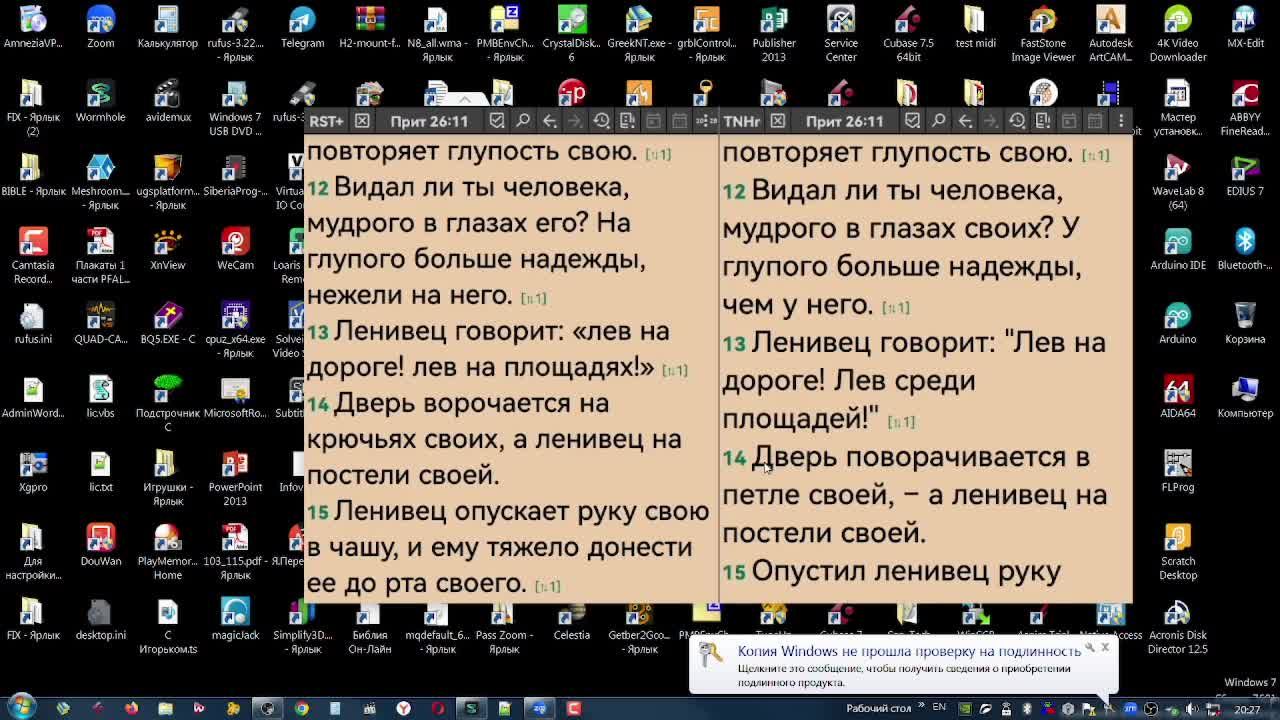Click verse number 12 in RST+ pane
This screenshot has height=720, width=1280.
pyautogui.click(x=318, y=189)
